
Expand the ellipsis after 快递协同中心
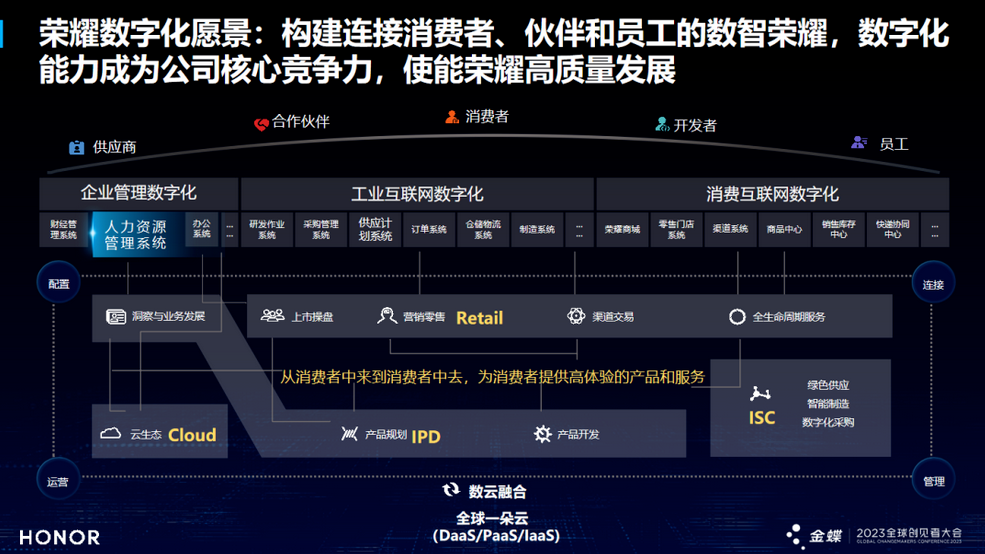pos(935,231)
